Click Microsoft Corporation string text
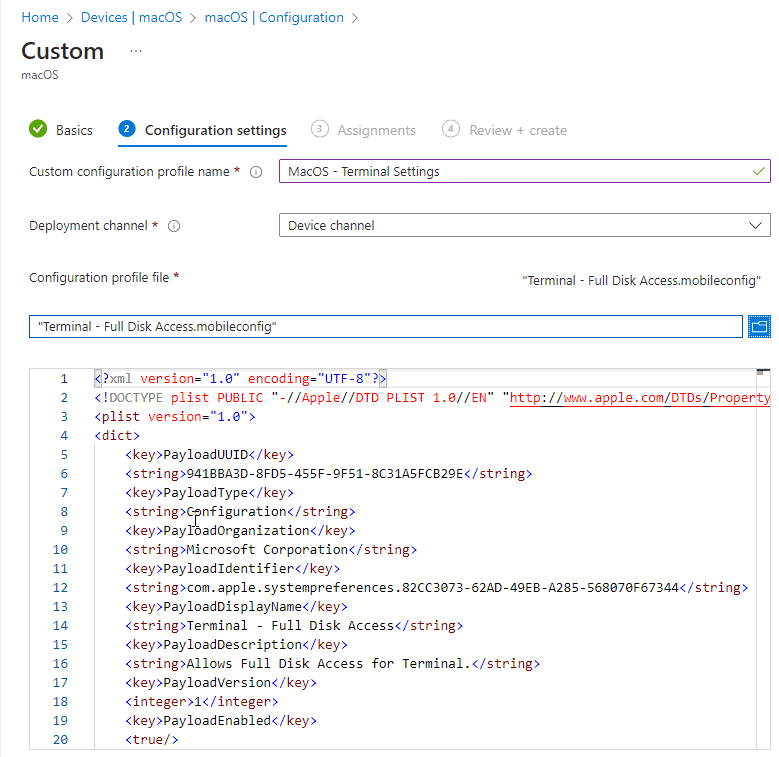This screenshot has height=757, width=779. pyautogui.click(x=267, y=550)
